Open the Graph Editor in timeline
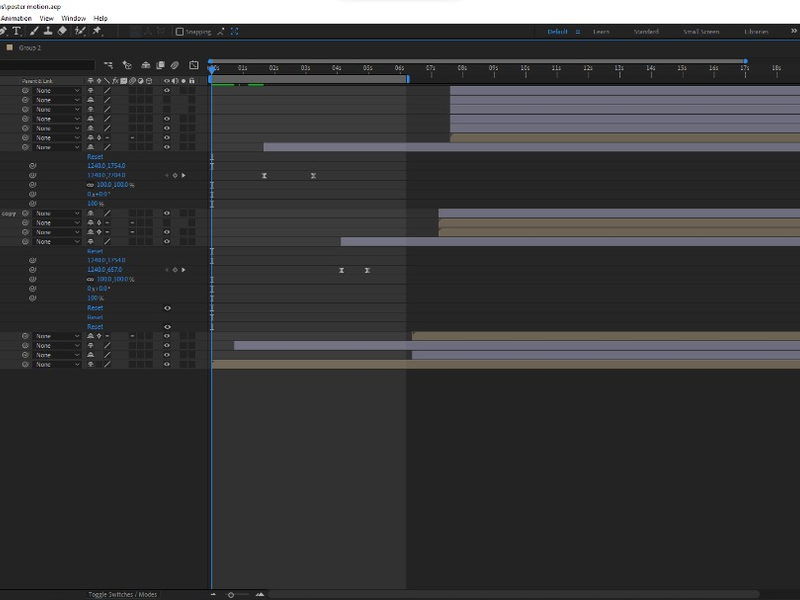800x600 pixels. [194, 65]
